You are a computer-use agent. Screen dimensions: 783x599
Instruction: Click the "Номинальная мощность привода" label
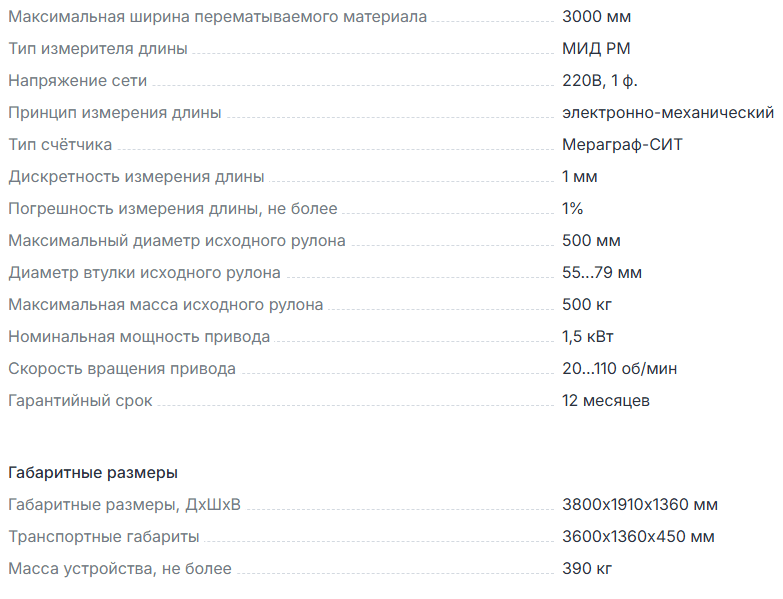tap(139, 337)
